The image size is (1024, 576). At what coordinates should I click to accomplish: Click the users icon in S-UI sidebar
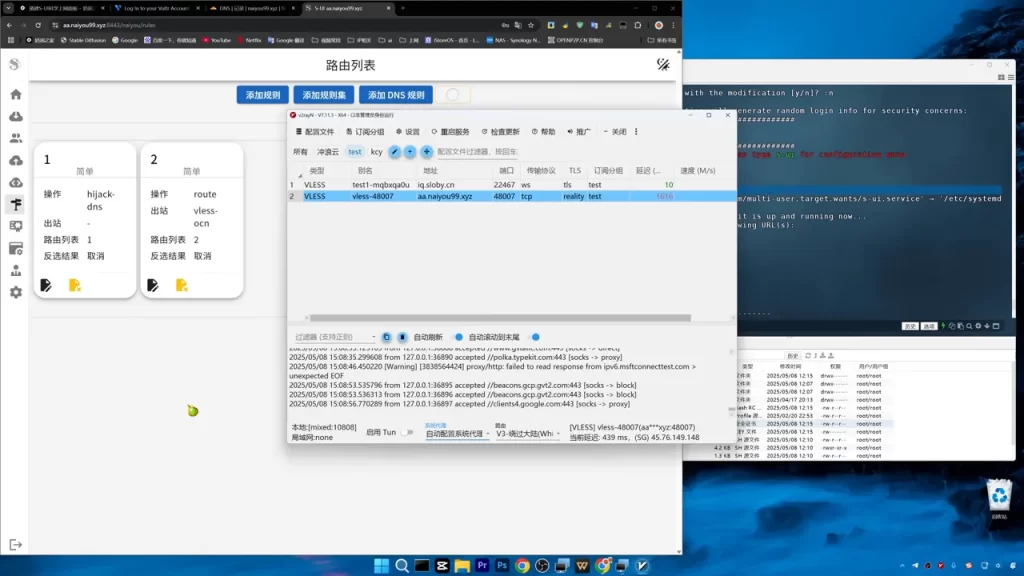point(16,138)
